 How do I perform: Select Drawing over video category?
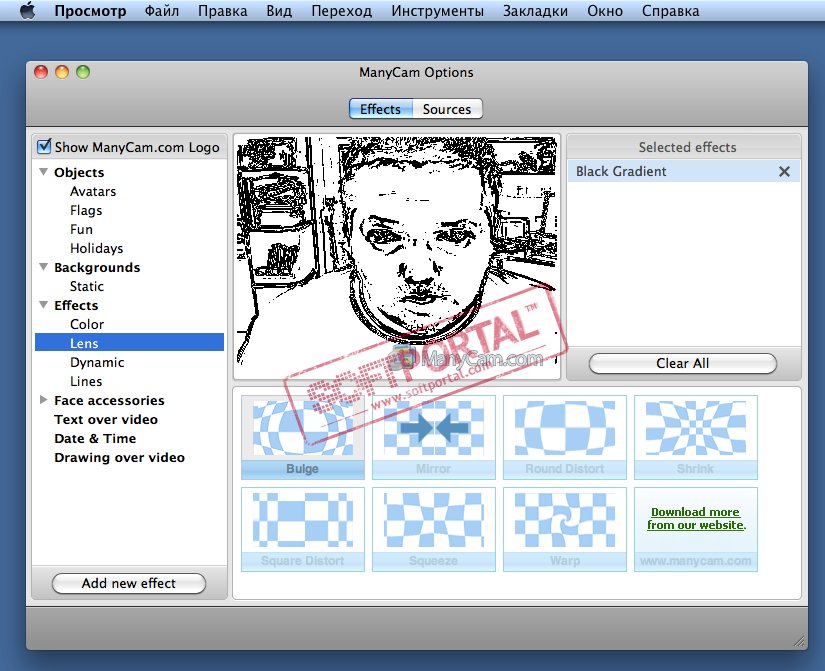tap(119, 457)
